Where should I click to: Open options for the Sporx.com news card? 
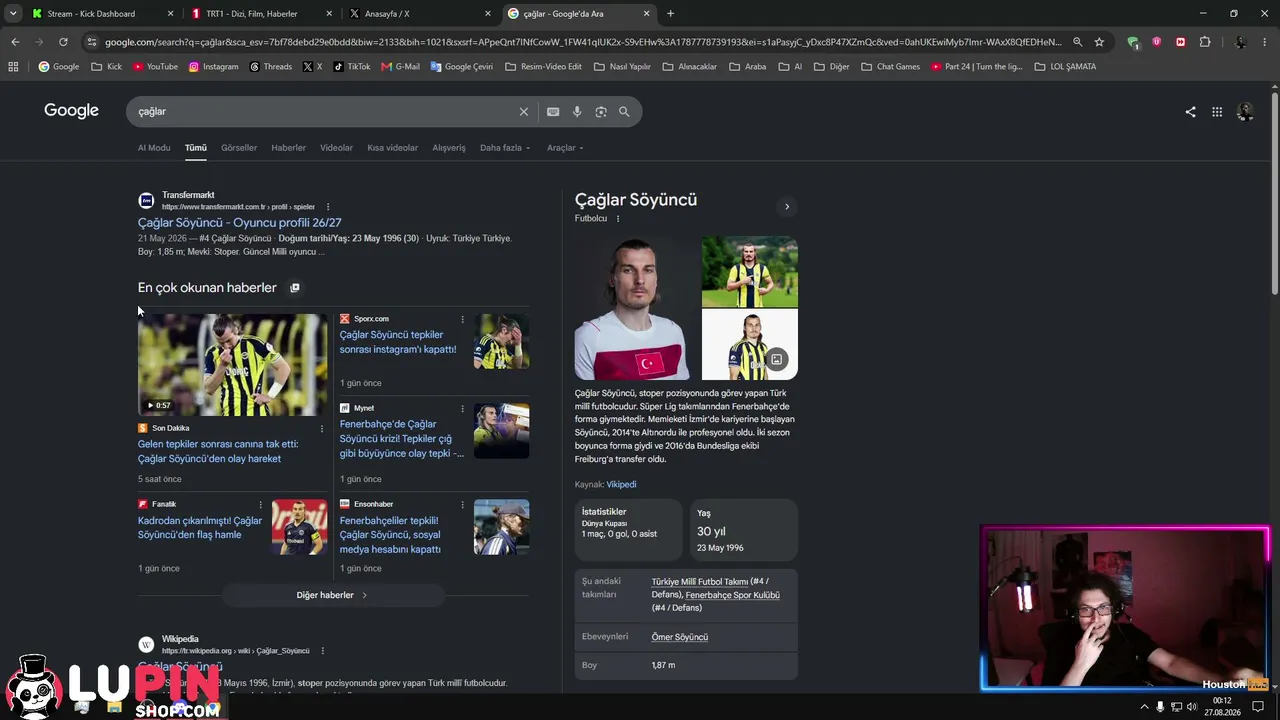462,319
